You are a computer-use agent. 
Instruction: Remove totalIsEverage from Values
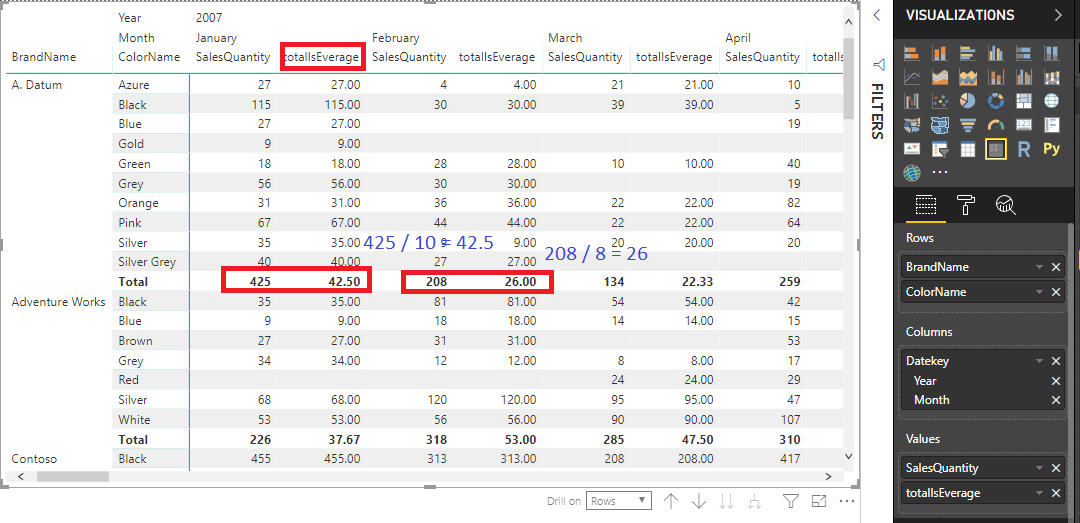1056,493
